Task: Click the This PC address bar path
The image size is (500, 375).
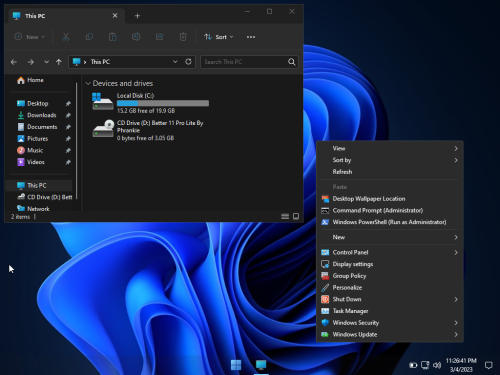Action: click(100, 62)
